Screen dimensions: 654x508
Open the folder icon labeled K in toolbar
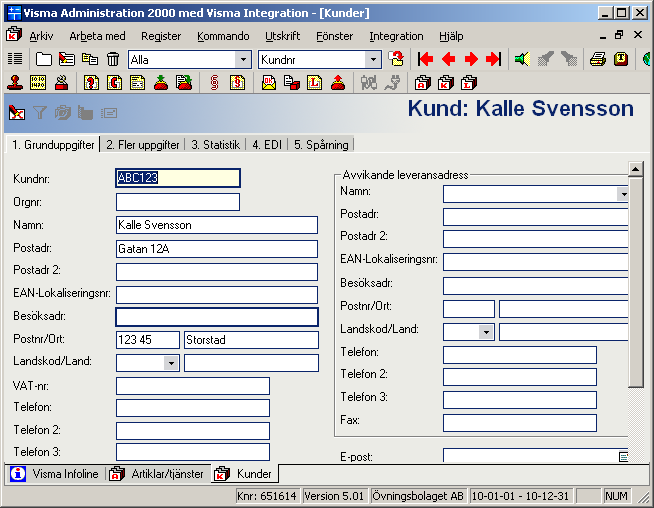(x=446, y=83)
